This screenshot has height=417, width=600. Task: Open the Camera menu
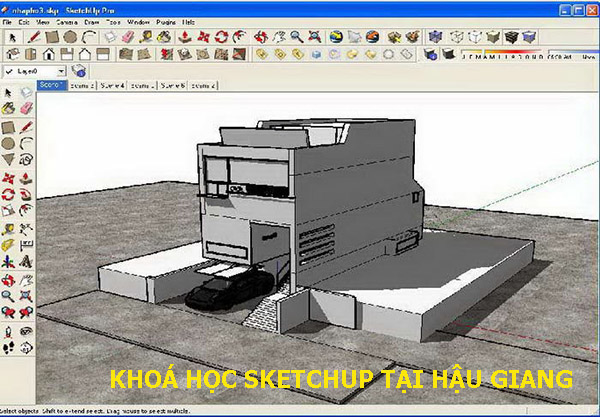pyautogui.click(x=67, y=22)
